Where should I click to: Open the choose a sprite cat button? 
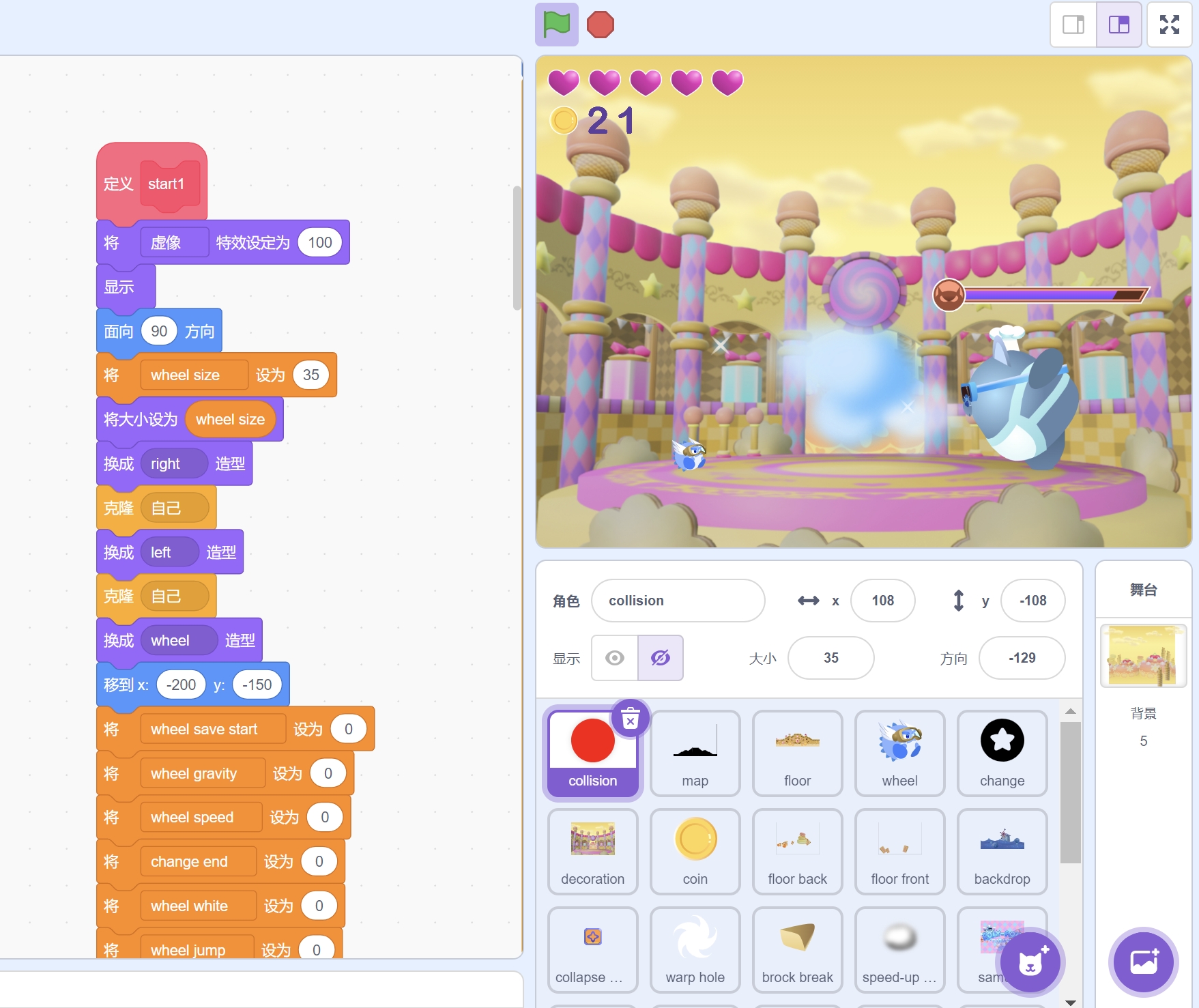tap(1030, 962)
